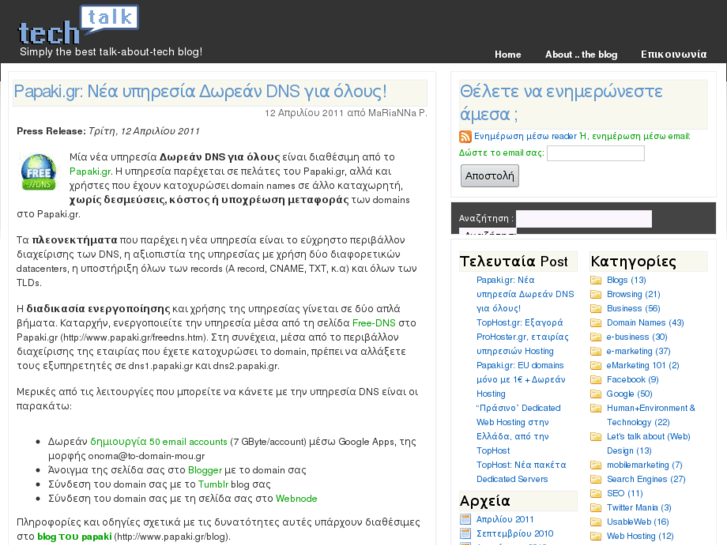727x545 pixels.
Task: Click folder icon beside Blogs (13)
Action: tap(596, 280)
